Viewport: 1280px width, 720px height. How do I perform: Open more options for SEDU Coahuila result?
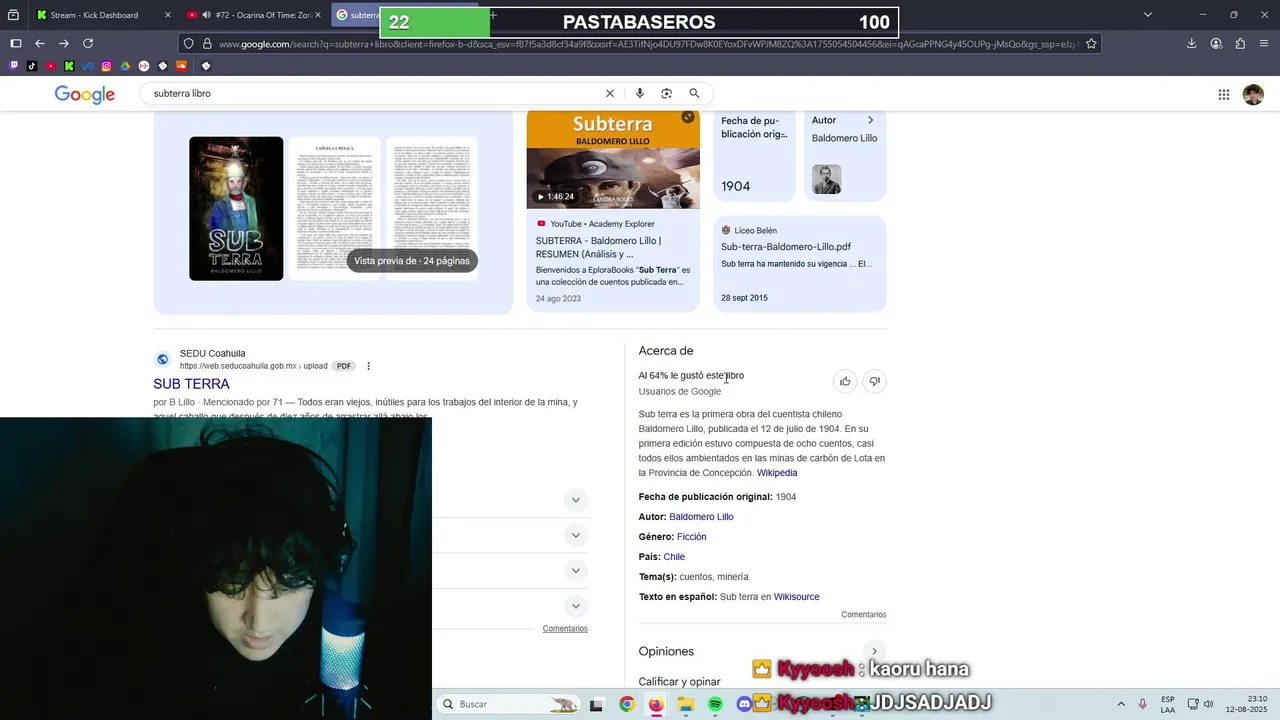point(368,366)
